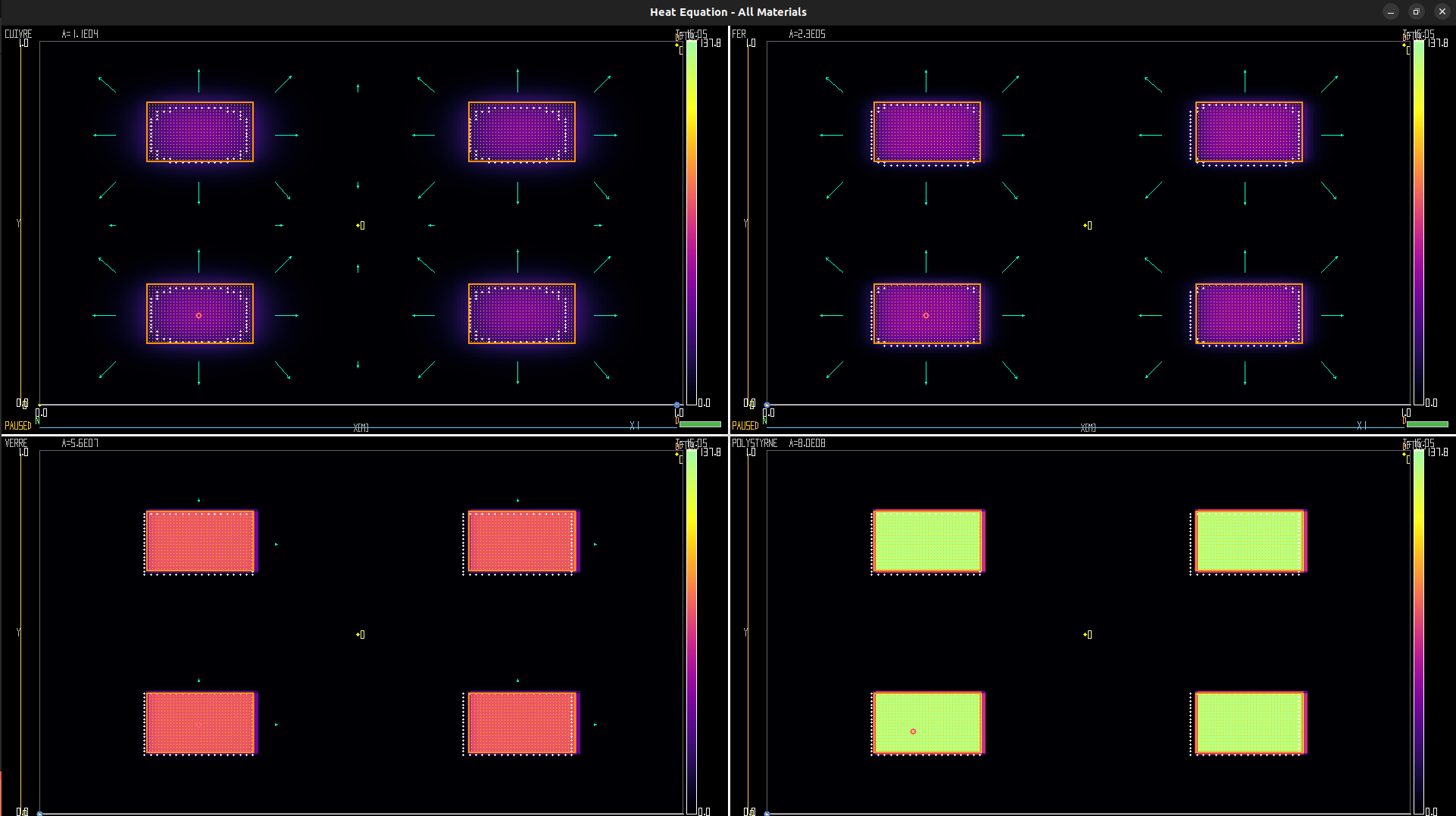Click the PAUSED status in the Cuivre panel

point(18,426)
